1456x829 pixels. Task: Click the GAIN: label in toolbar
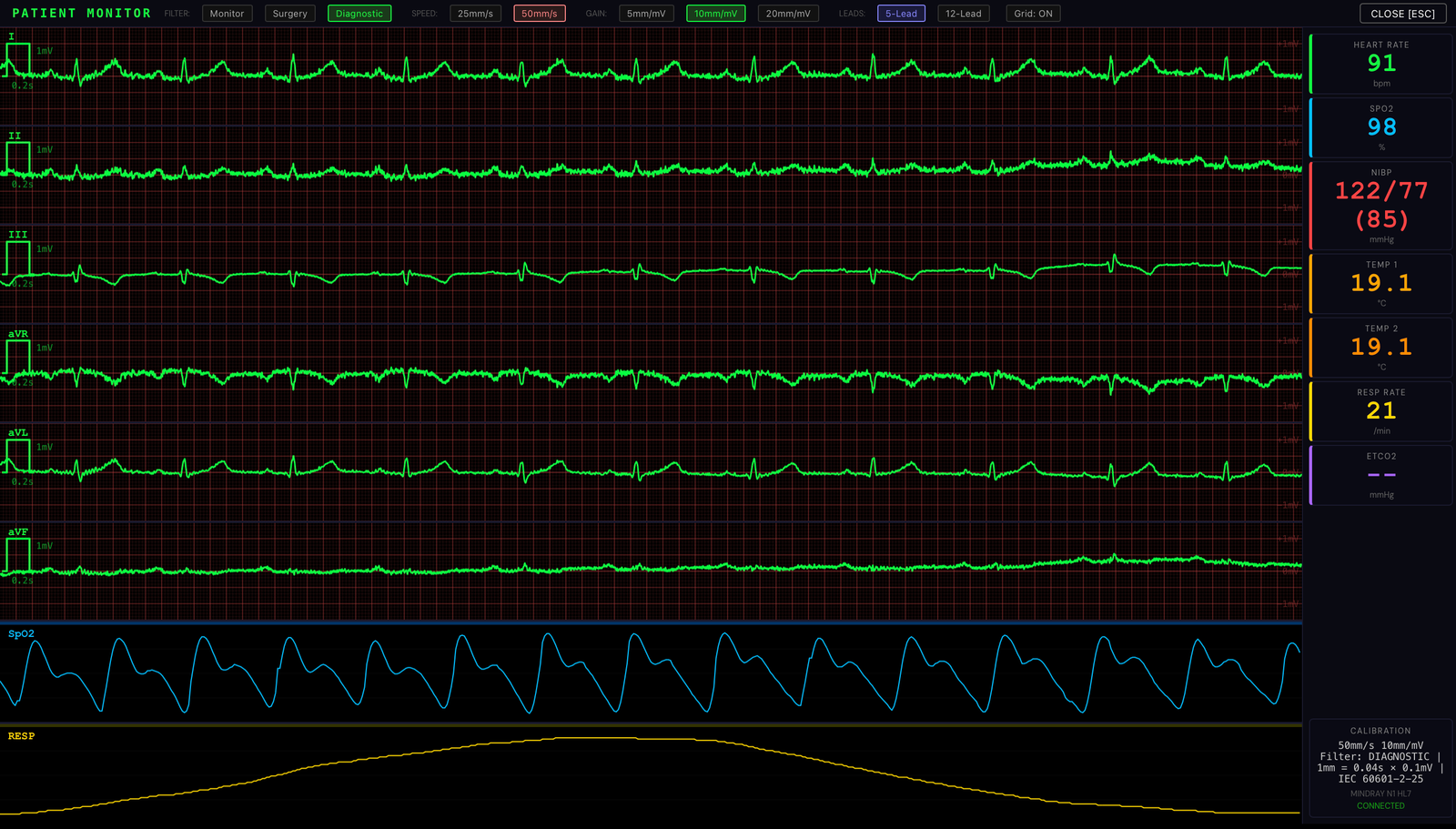[596, 14]
